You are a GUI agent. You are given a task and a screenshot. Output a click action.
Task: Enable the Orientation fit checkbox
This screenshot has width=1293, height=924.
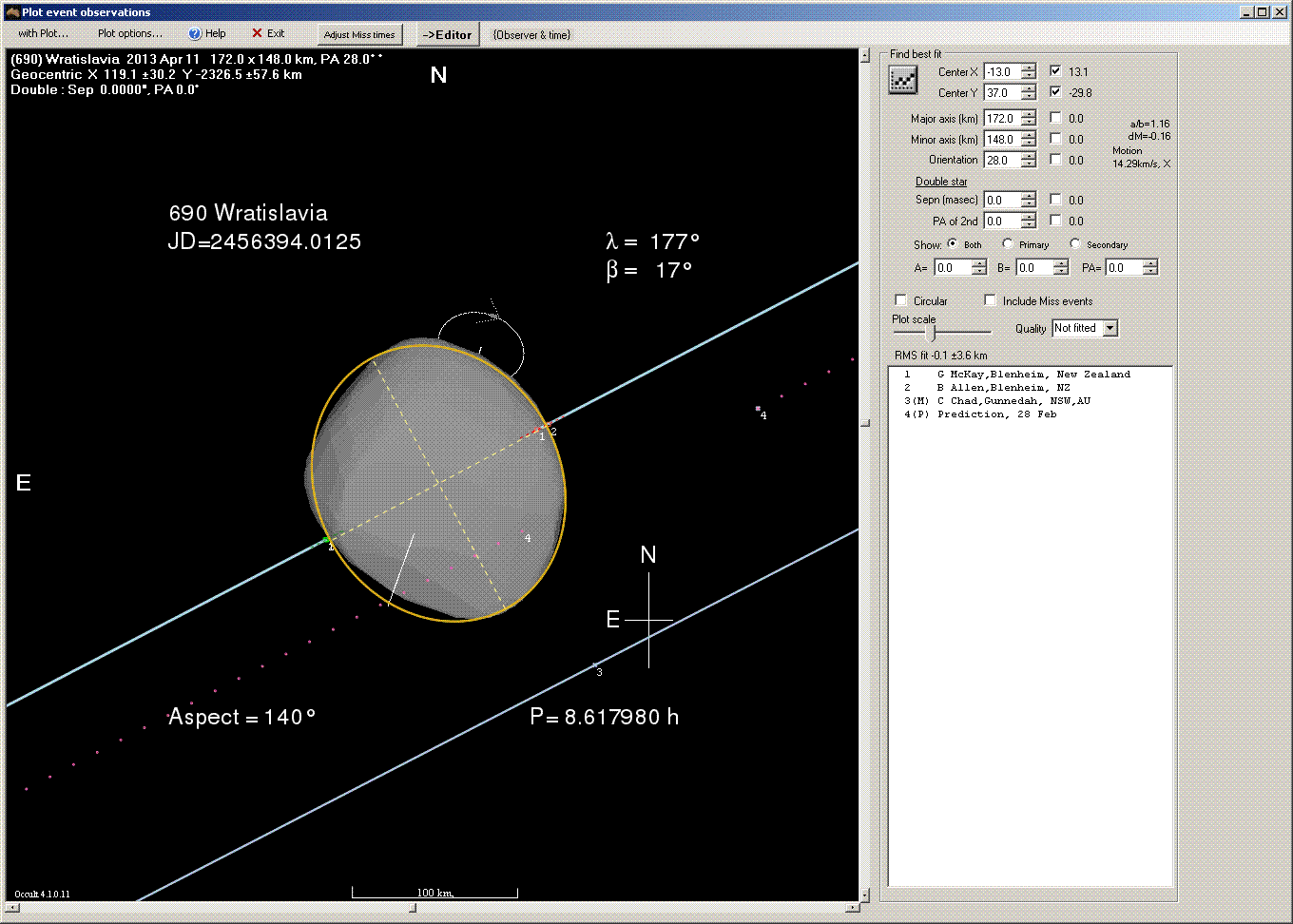coord(1055,160)
